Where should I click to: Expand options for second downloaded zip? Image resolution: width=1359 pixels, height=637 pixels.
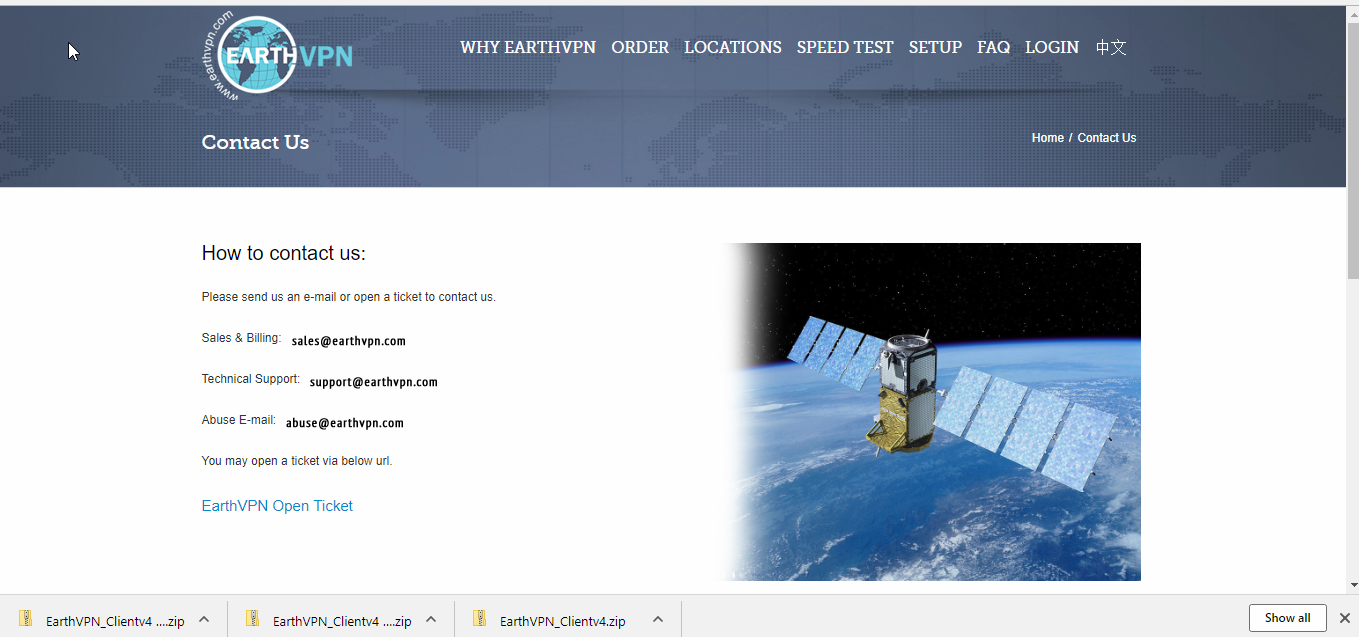[431, 620]
